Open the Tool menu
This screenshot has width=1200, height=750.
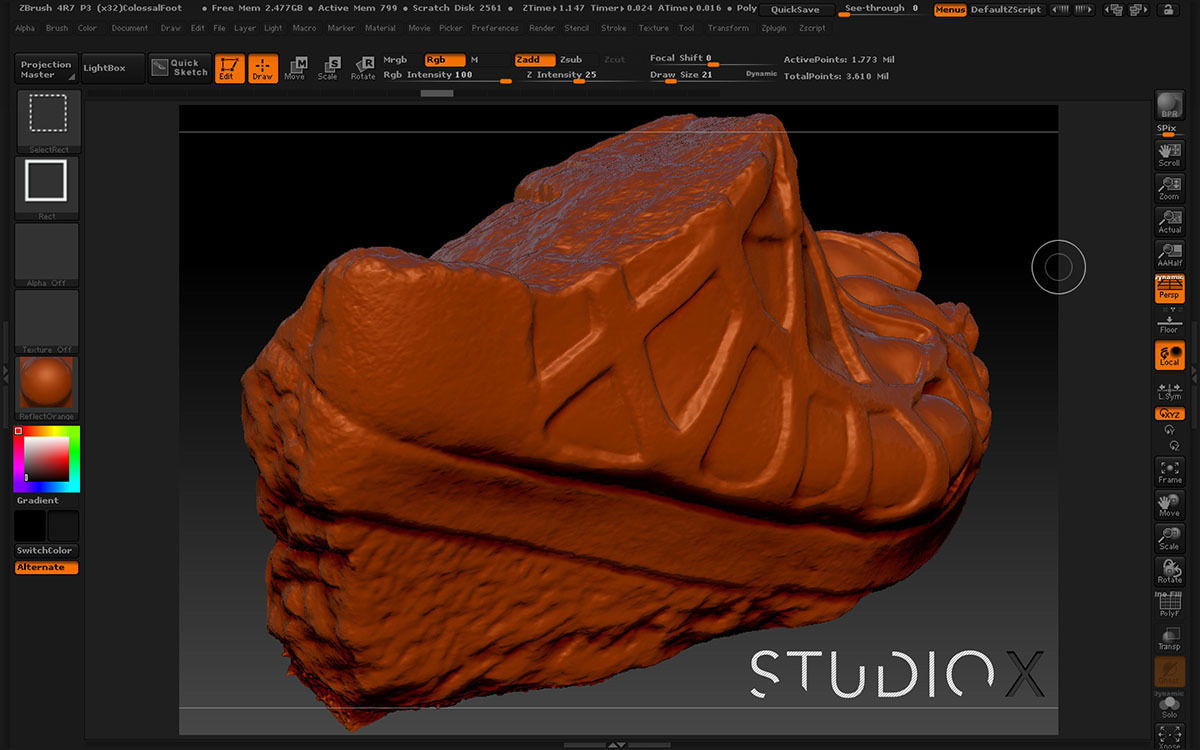[x=686, y=28]
